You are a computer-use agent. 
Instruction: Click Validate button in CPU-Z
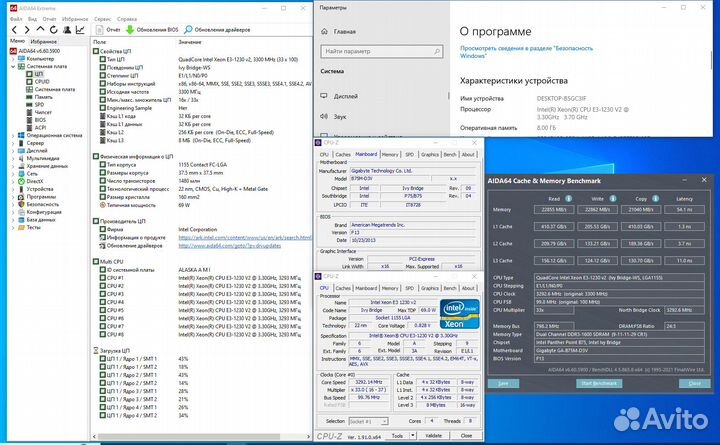[434, 435]
